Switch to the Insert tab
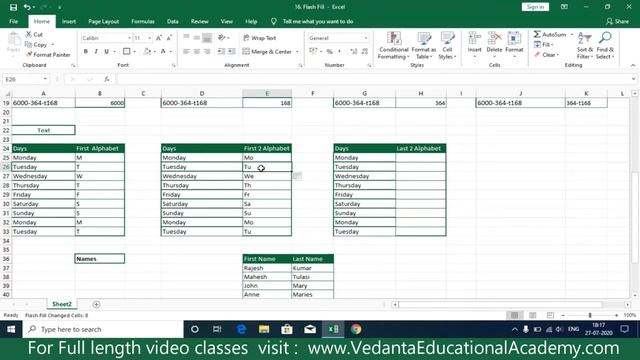This screenshot has height=360, width=640. click(69, 21)
